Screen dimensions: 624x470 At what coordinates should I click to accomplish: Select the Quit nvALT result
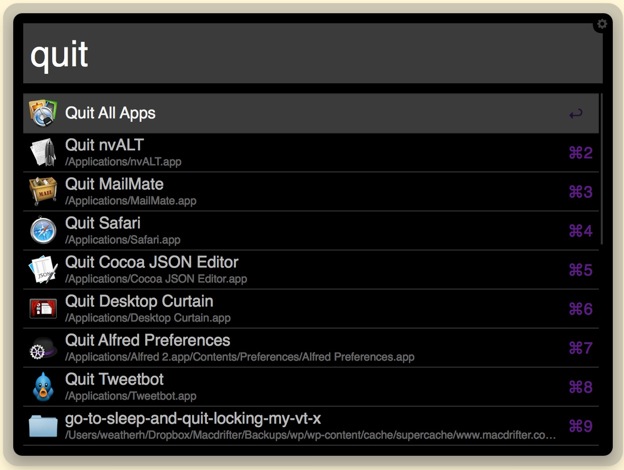click(x=311, y=152)
